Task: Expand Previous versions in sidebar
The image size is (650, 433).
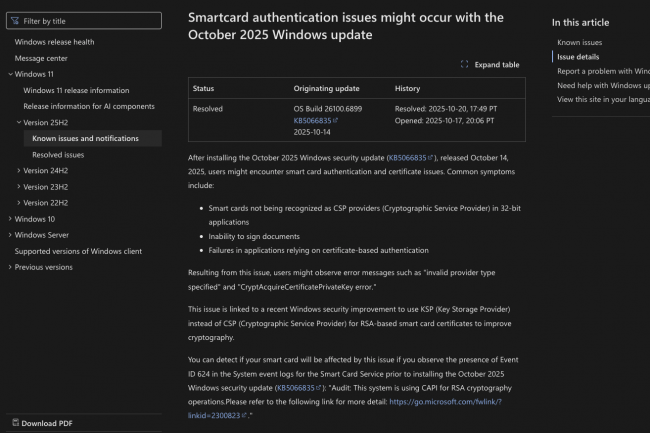Action: point(10,267)
